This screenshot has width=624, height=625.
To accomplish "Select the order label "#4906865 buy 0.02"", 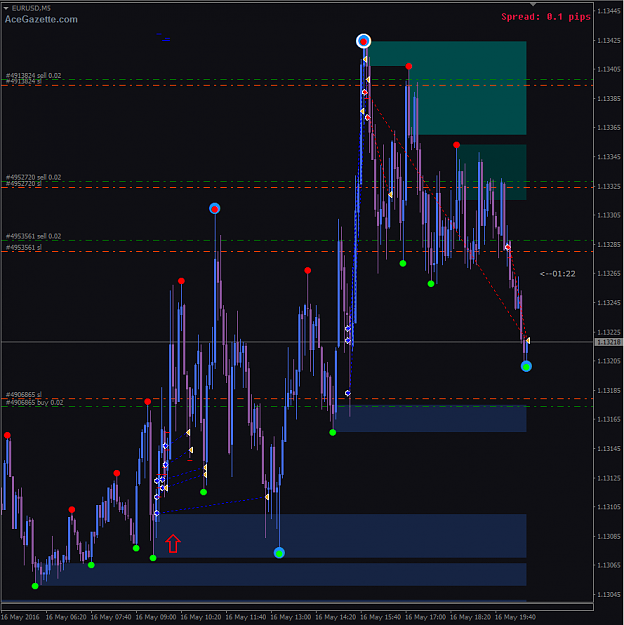I will (x=34, y=402).
